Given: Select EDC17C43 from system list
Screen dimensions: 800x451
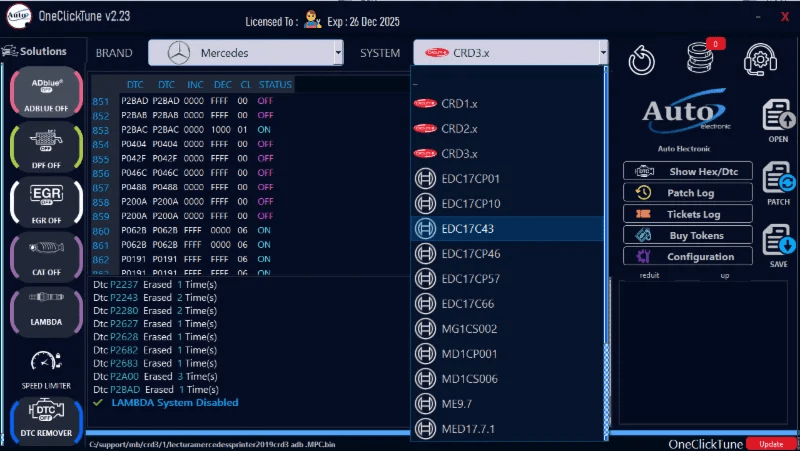Looking at the screenshot, I should pyautogui.click(x=508, y=229).
